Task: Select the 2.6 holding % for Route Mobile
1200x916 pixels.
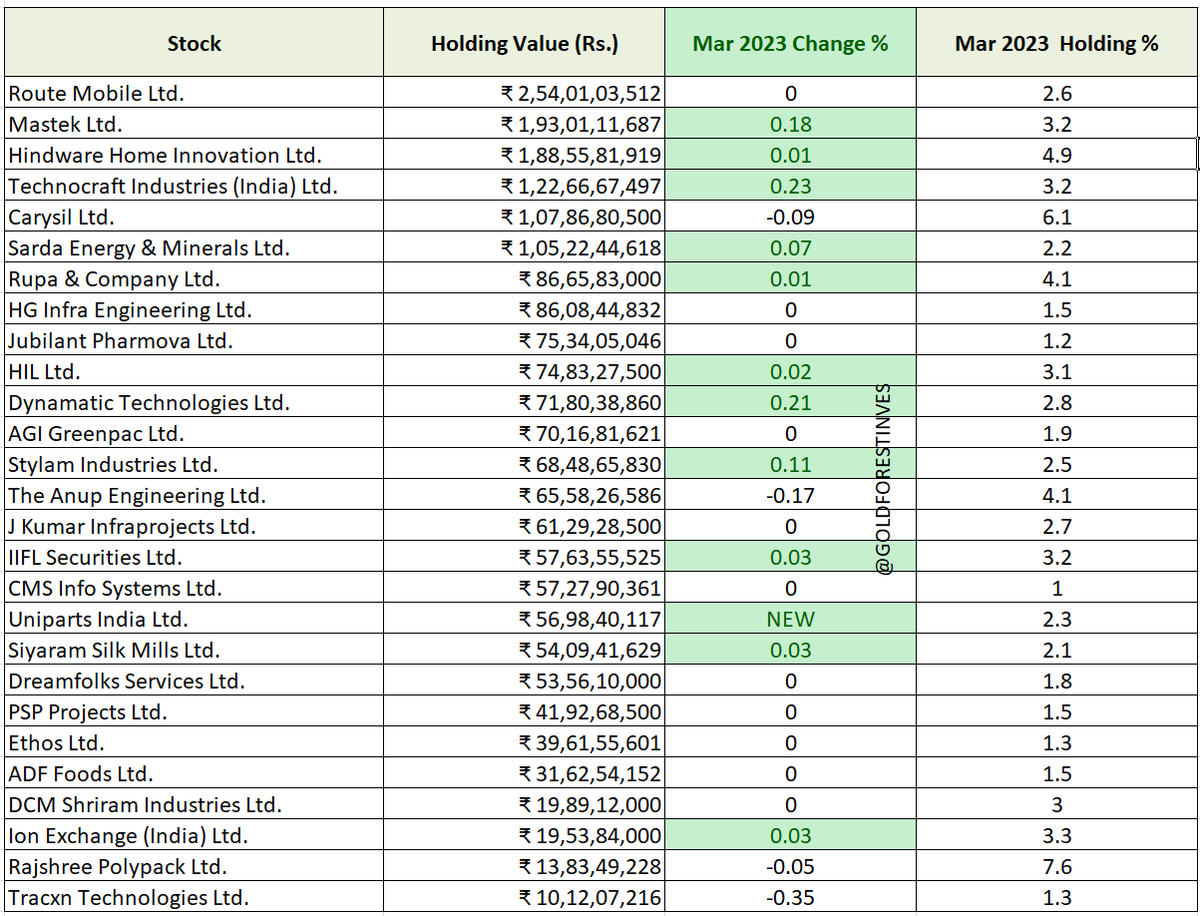Action: pos(1057,94)
